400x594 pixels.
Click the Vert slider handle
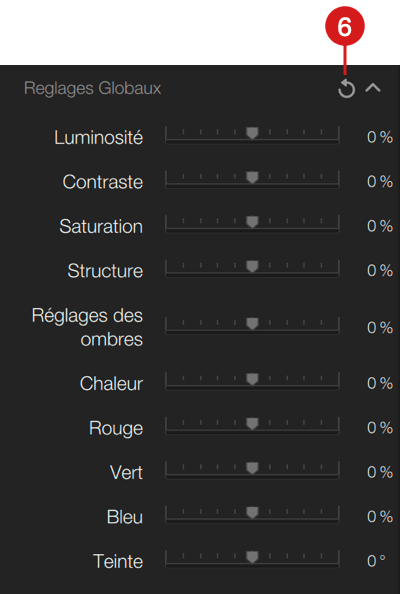[x=252, y=468]
